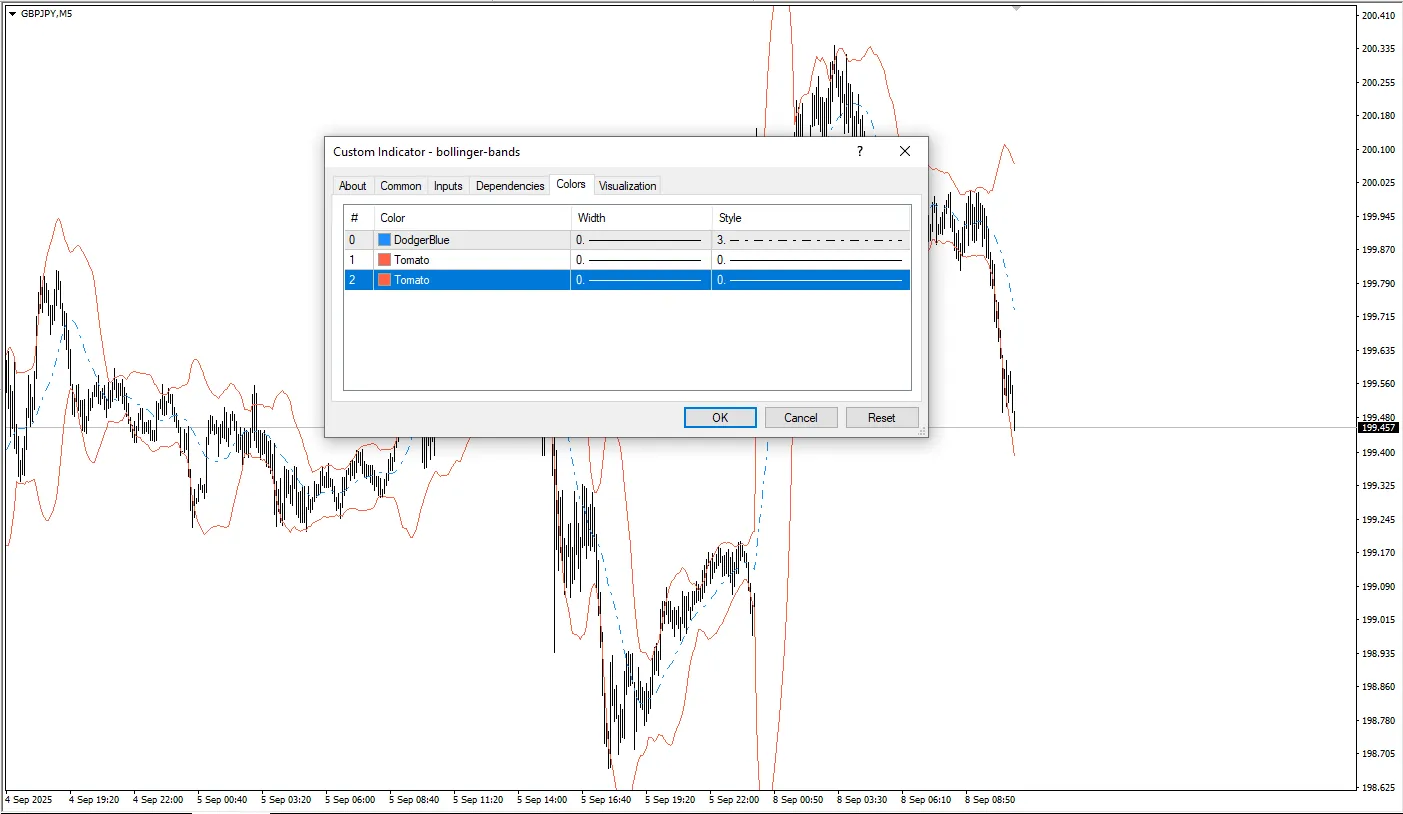Click the 198.625 price axis label
This screenshot has width=1403, height=814.
(x=1378, y=787)
